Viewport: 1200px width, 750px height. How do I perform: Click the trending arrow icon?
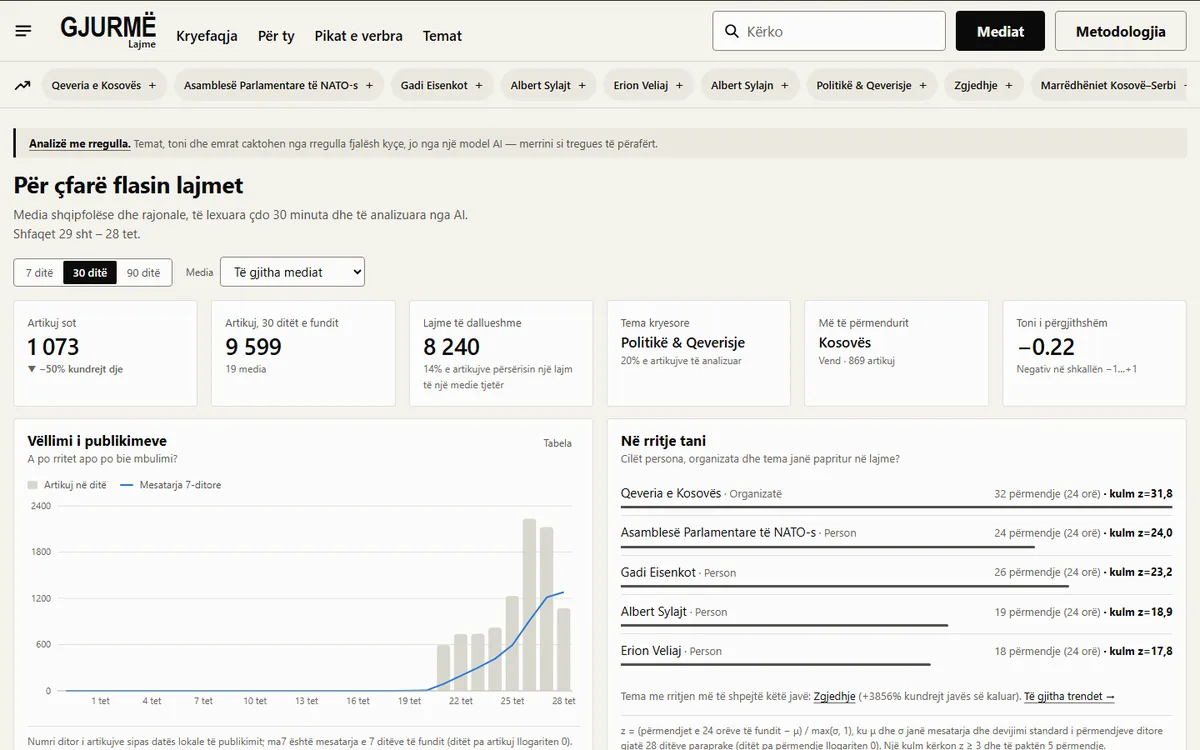point(22,86)
